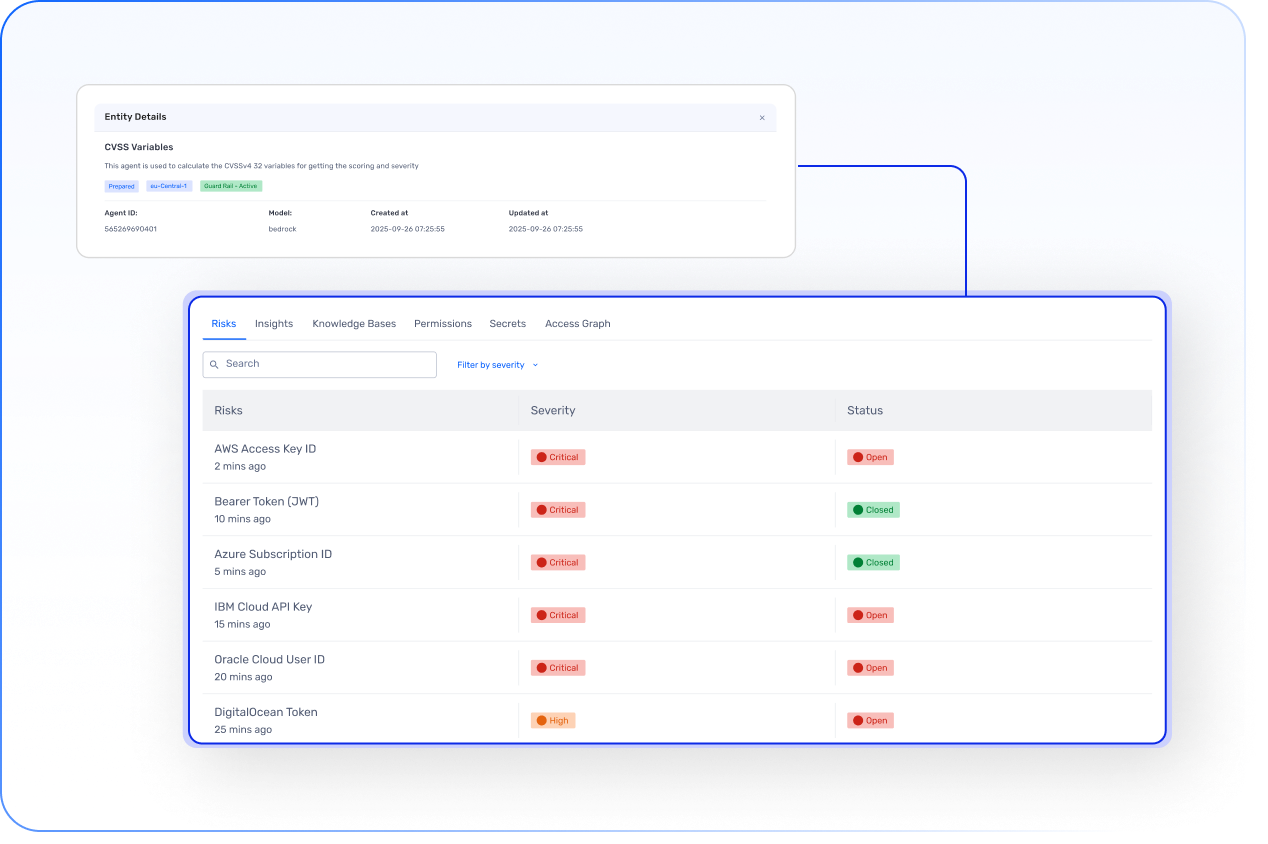Open the Knowledge Bases tab
Viewport: 1268px width, 844px height.
tap(354, 324)
